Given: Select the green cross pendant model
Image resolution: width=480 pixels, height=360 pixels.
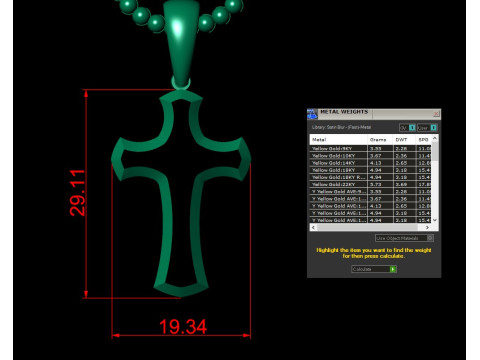Looking at the screenshot, I should tap(181, 193).
